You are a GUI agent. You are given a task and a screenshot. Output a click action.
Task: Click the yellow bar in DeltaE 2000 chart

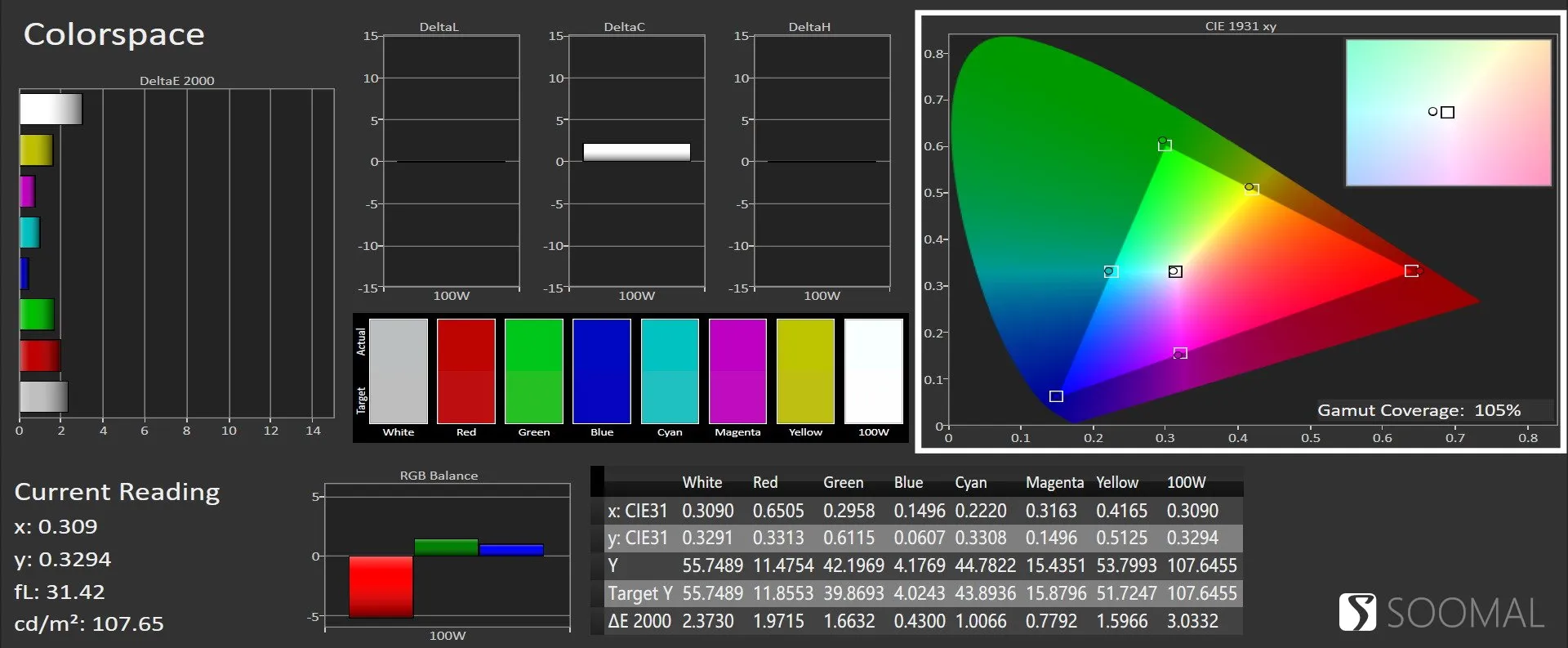36,150
